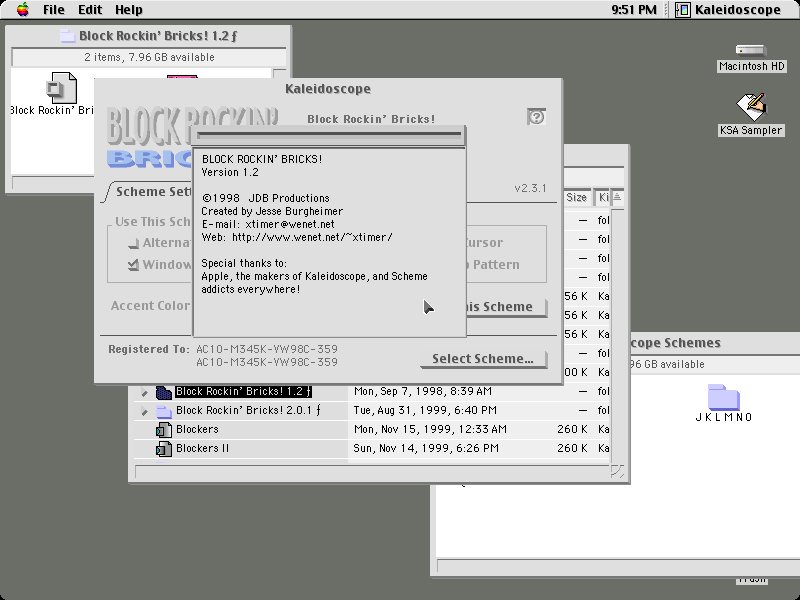Screen dimensions: 800x600
Task: Click date 'Tue, Aug 31, 1999, 6:40 PM'
Action: pyautogui.click(x=425, y=410)
